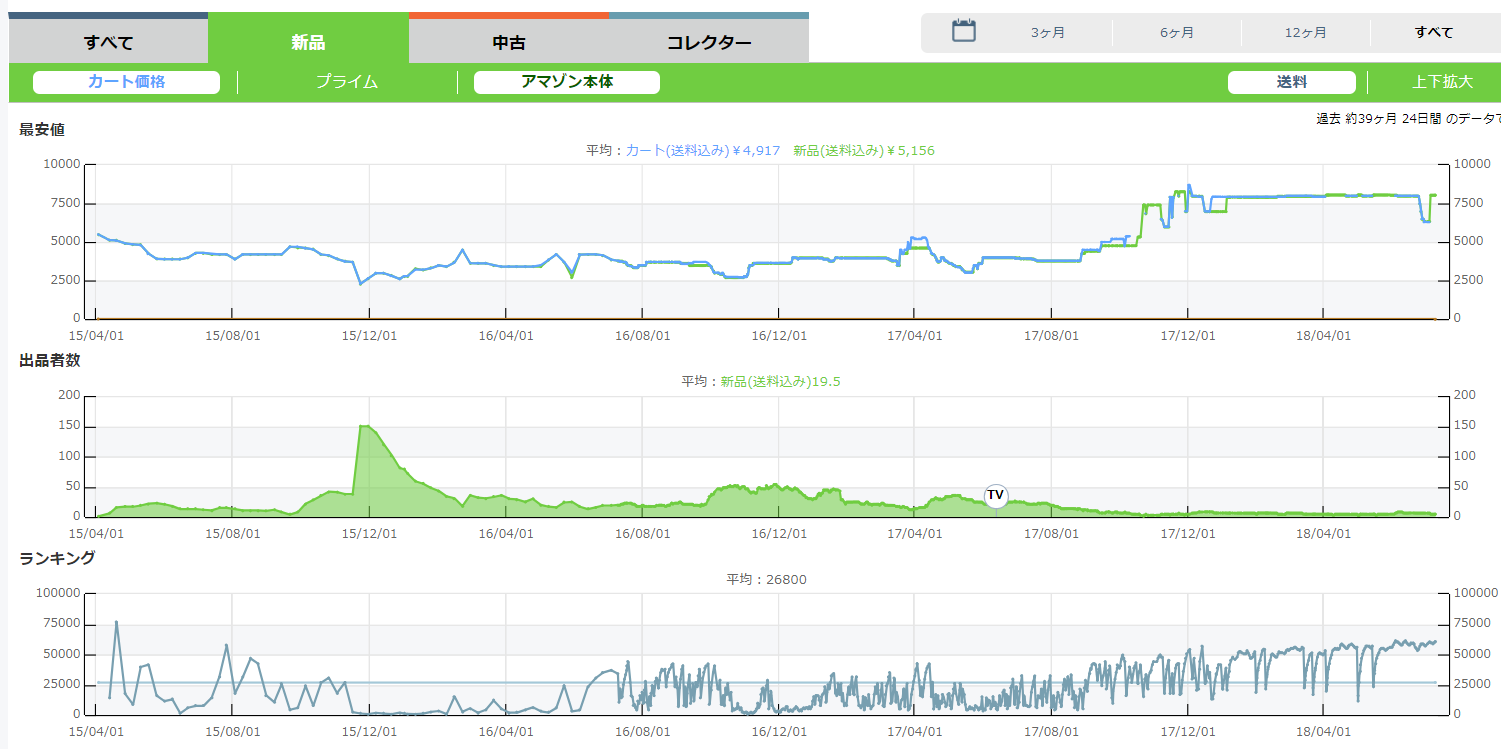The width and height of the screenshot is (1501, 749).
Task: Switch to the すべて condition tab
Action: [108, 43]
